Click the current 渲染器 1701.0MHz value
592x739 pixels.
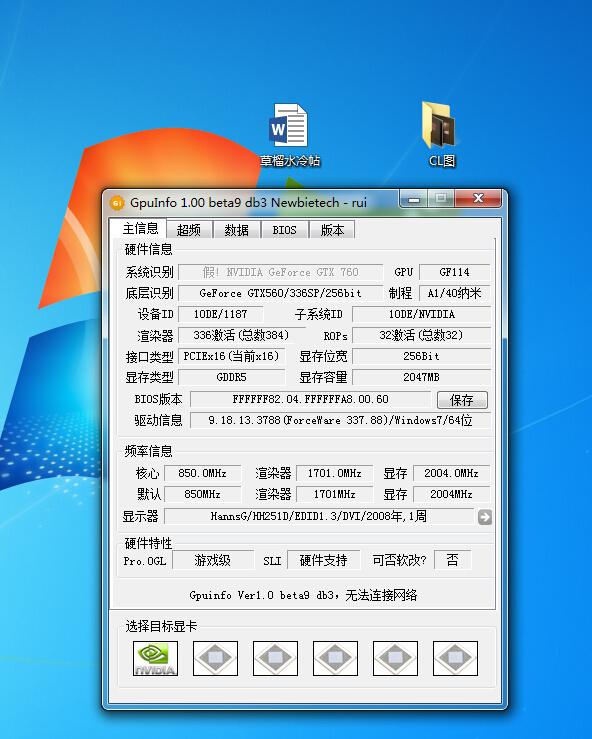[335, 473]
